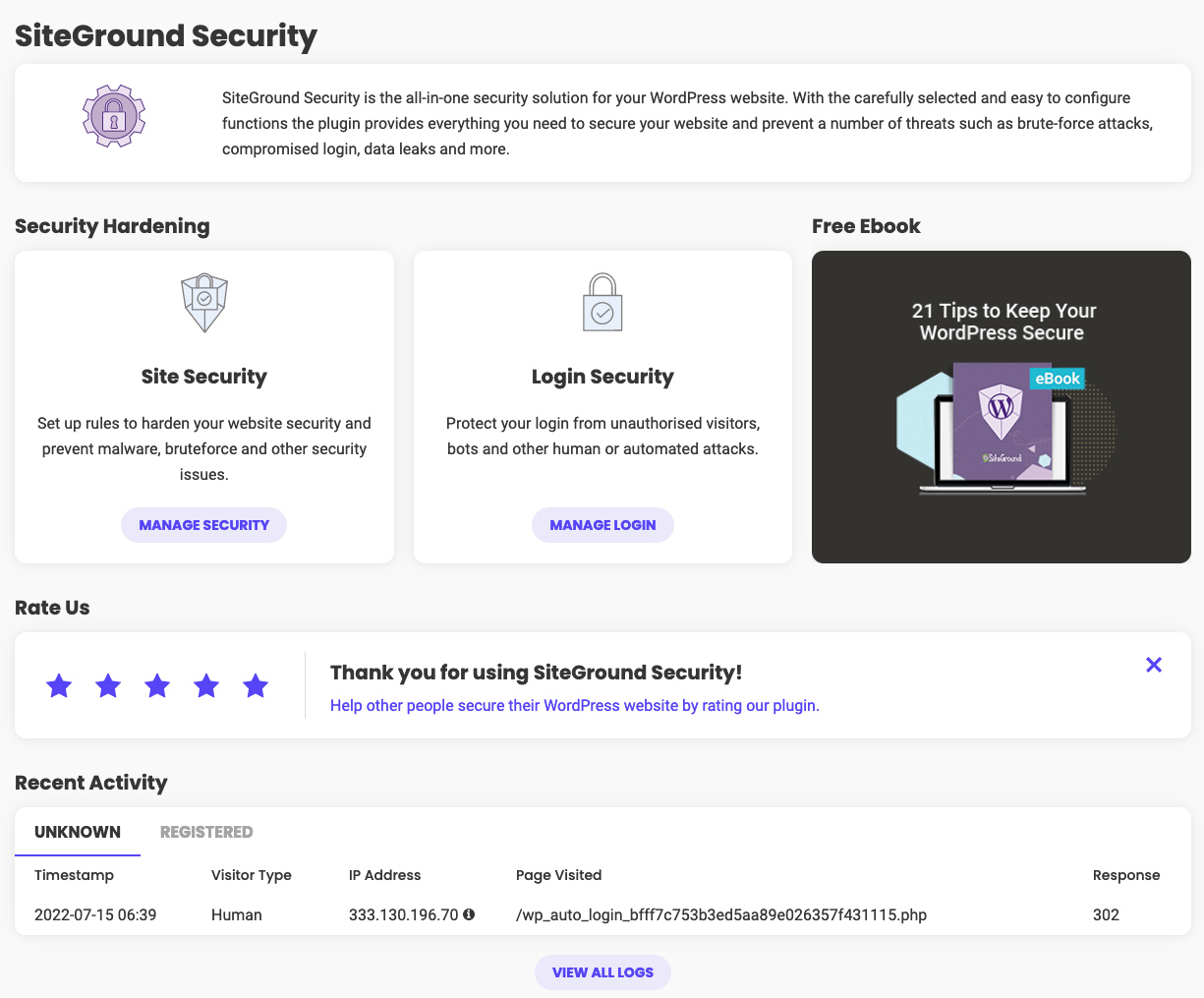Click the third rating star
The width and height of the screenshot is (1204, 998).
pos(157,685)
